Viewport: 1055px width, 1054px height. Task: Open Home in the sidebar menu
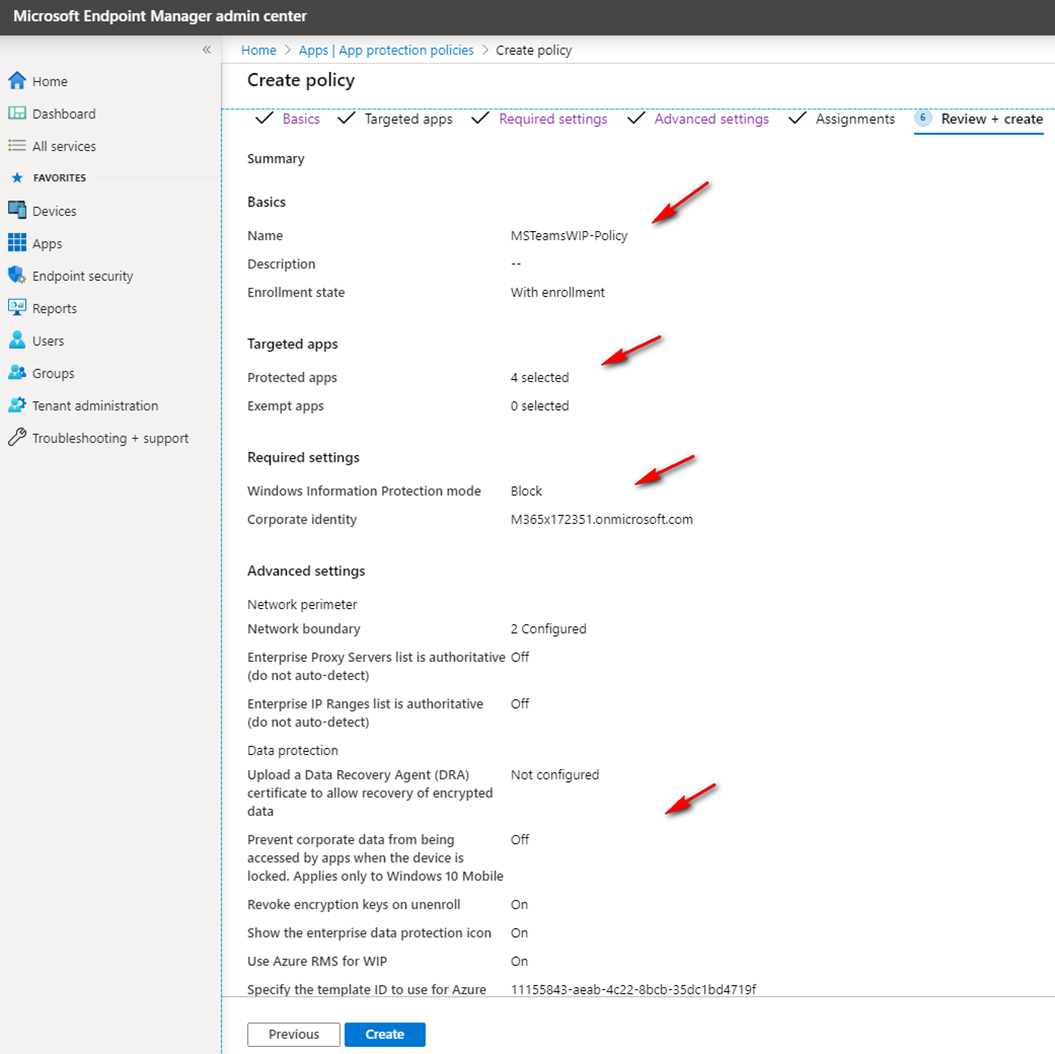point(50,81)
